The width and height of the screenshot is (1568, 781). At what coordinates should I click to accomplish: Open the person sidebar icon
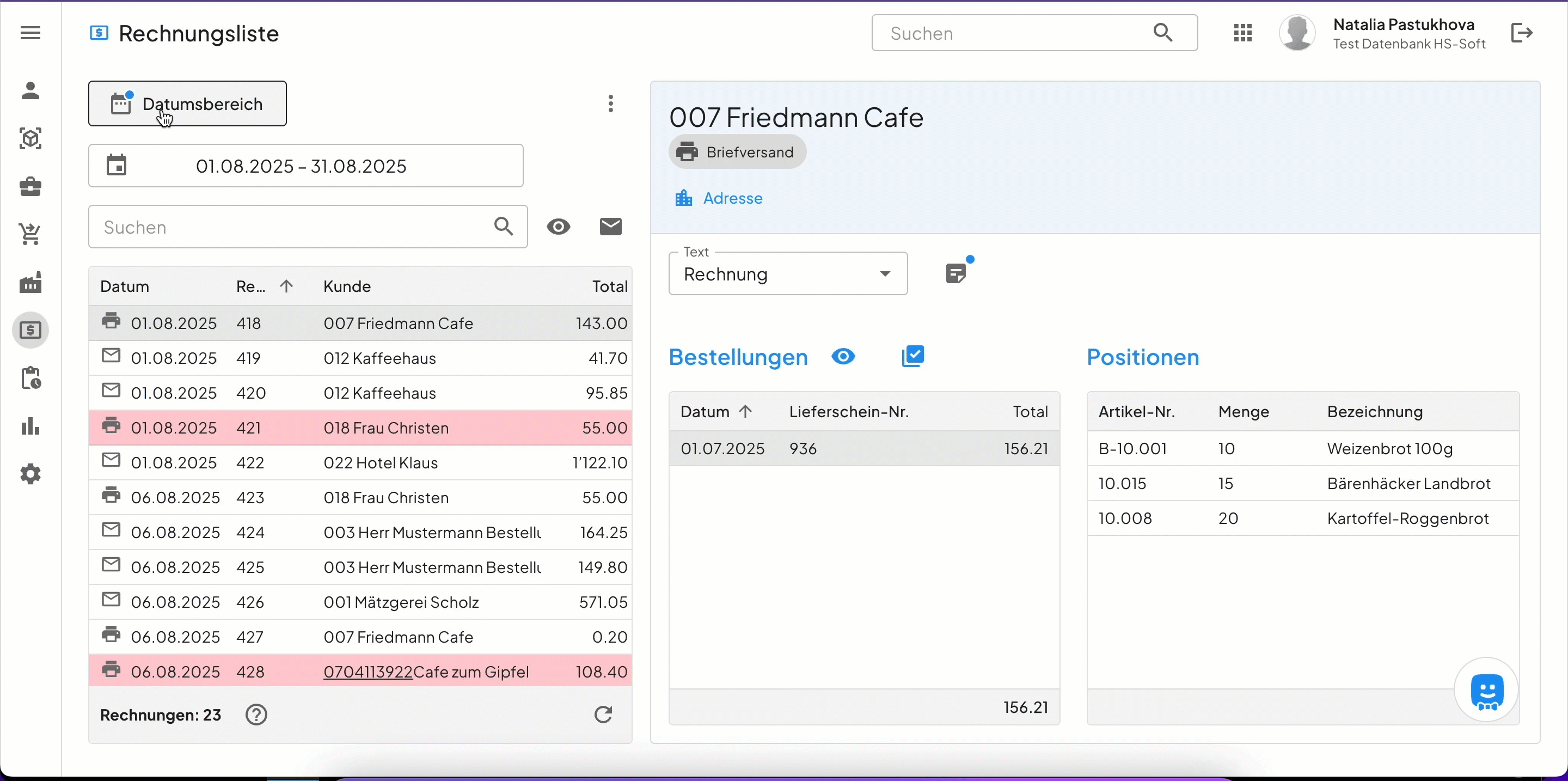[30, 91]
